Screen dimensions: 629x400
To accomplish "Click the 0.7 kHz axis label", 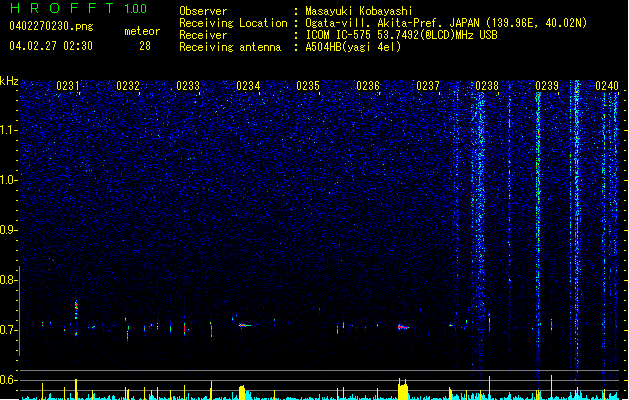I will click(8, 330).
